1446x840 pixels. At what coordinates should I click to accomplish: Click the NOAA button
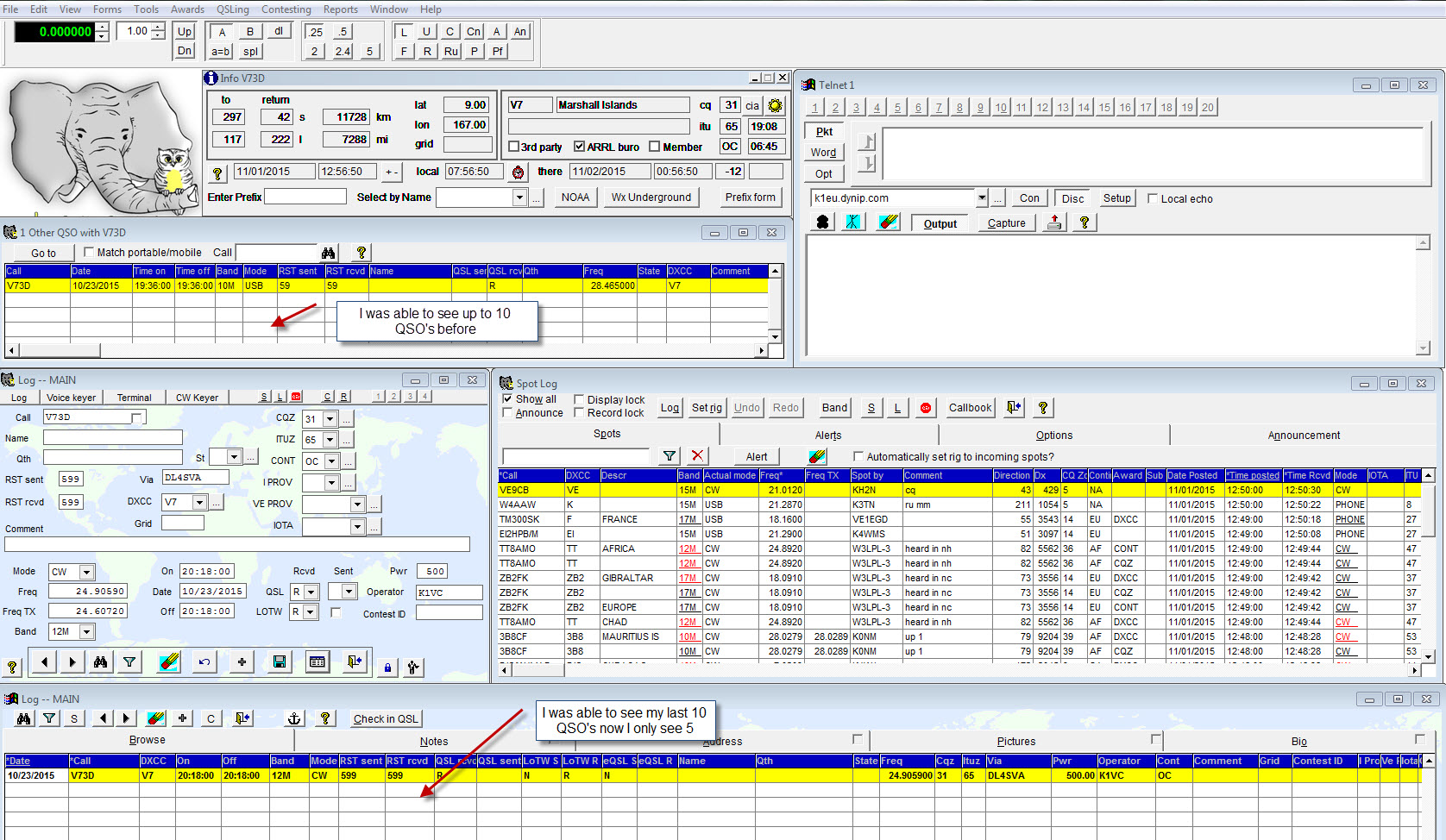(x=575, y=197)
